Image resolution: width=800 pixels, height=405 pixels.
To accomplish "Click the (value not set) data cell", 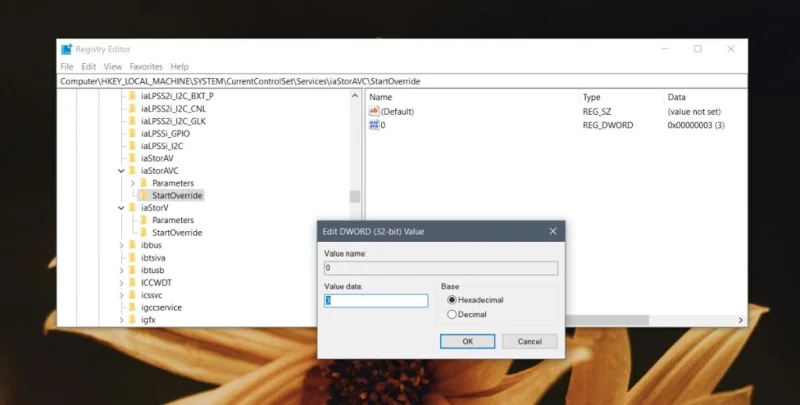I will pos(694,111).
